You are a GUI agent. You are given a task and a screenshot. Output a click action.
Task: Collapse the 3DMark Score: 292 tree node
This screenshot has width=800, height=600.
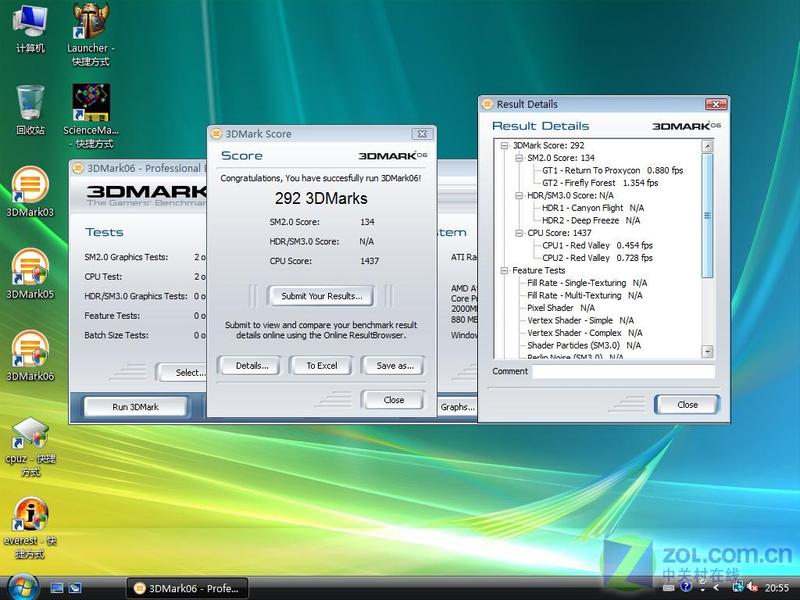(x=504, y=145)
